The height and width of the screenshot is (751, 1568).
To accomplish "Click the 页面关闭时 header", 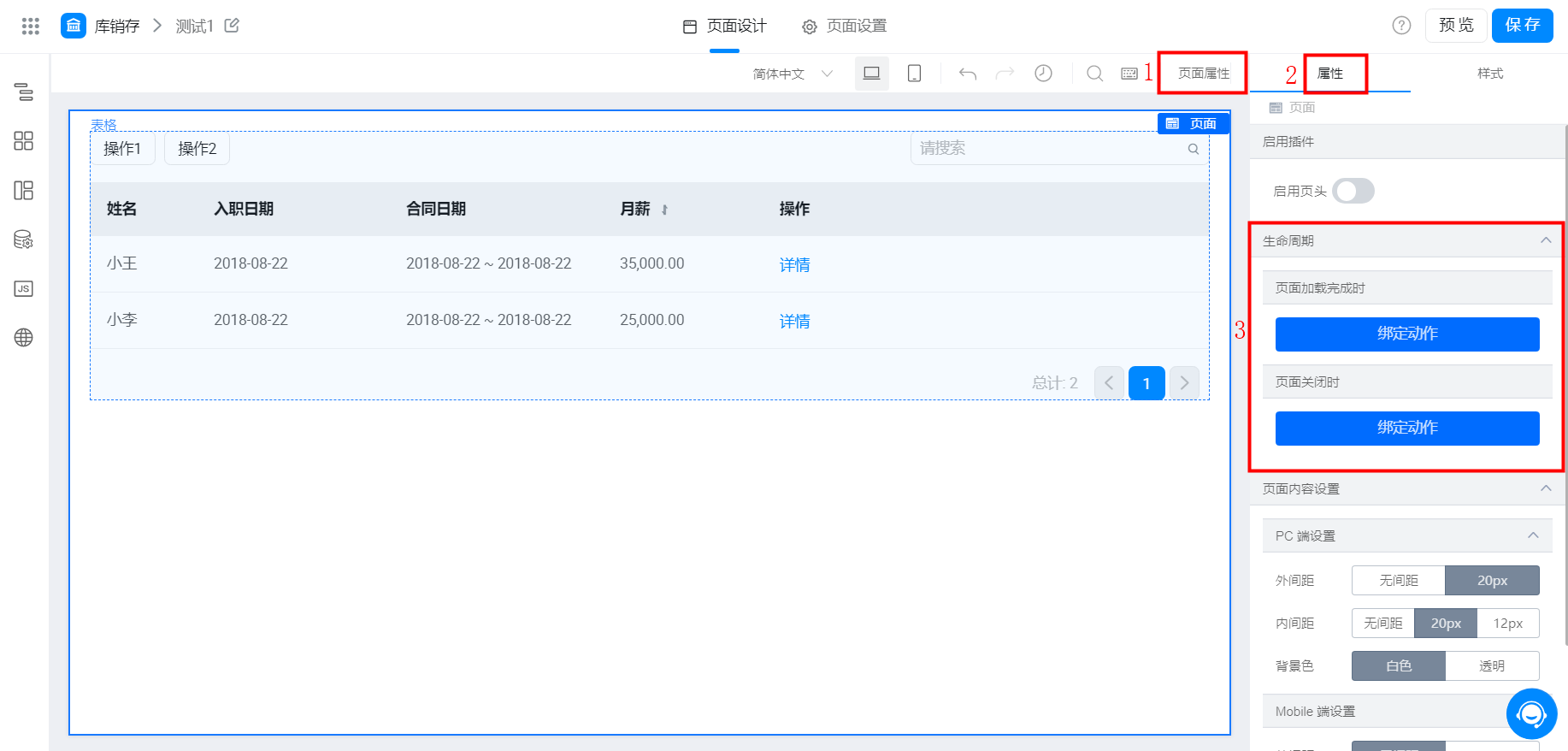I will (1407, 381).
